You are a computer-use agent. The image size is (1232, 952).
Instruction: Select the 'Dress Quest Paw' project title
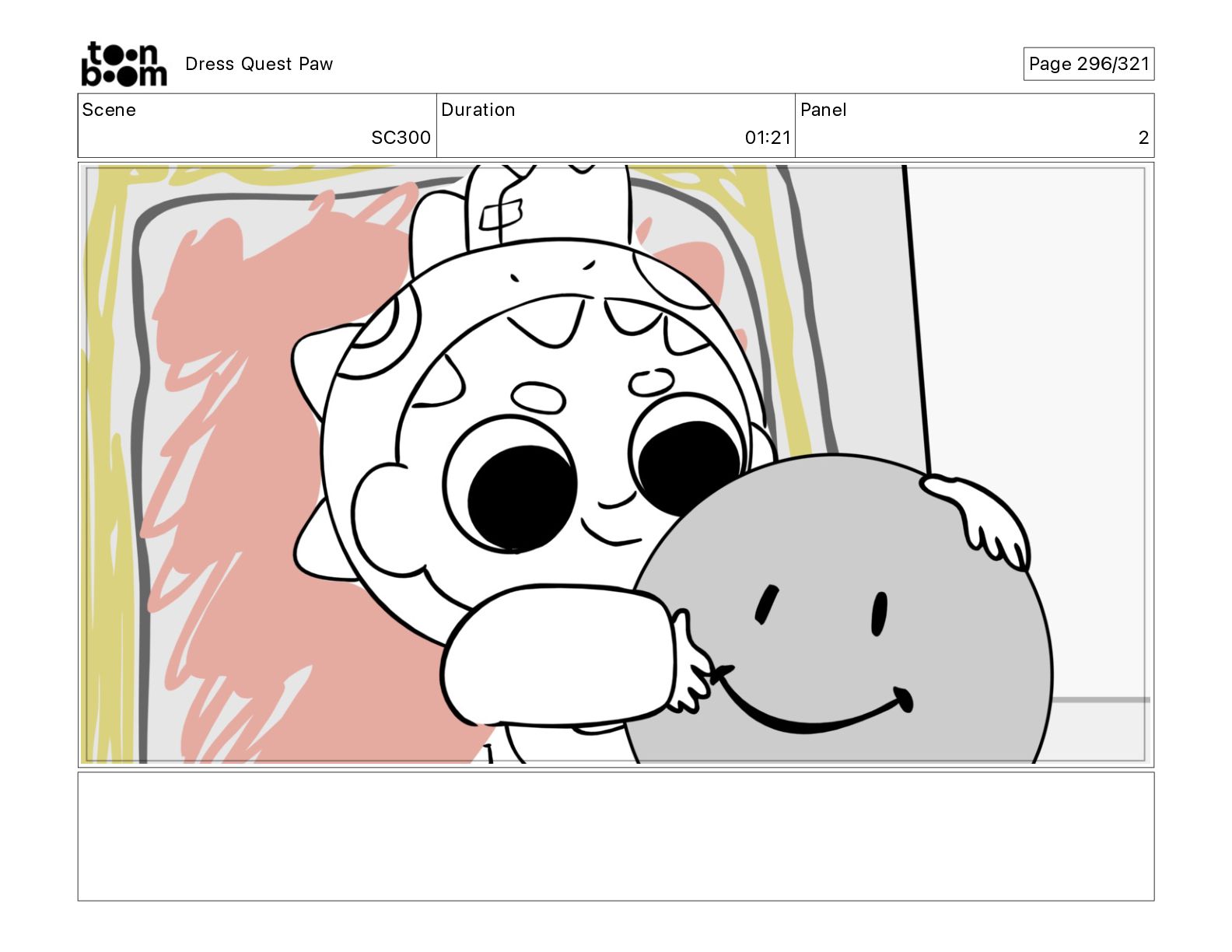(x=259, y=64)
